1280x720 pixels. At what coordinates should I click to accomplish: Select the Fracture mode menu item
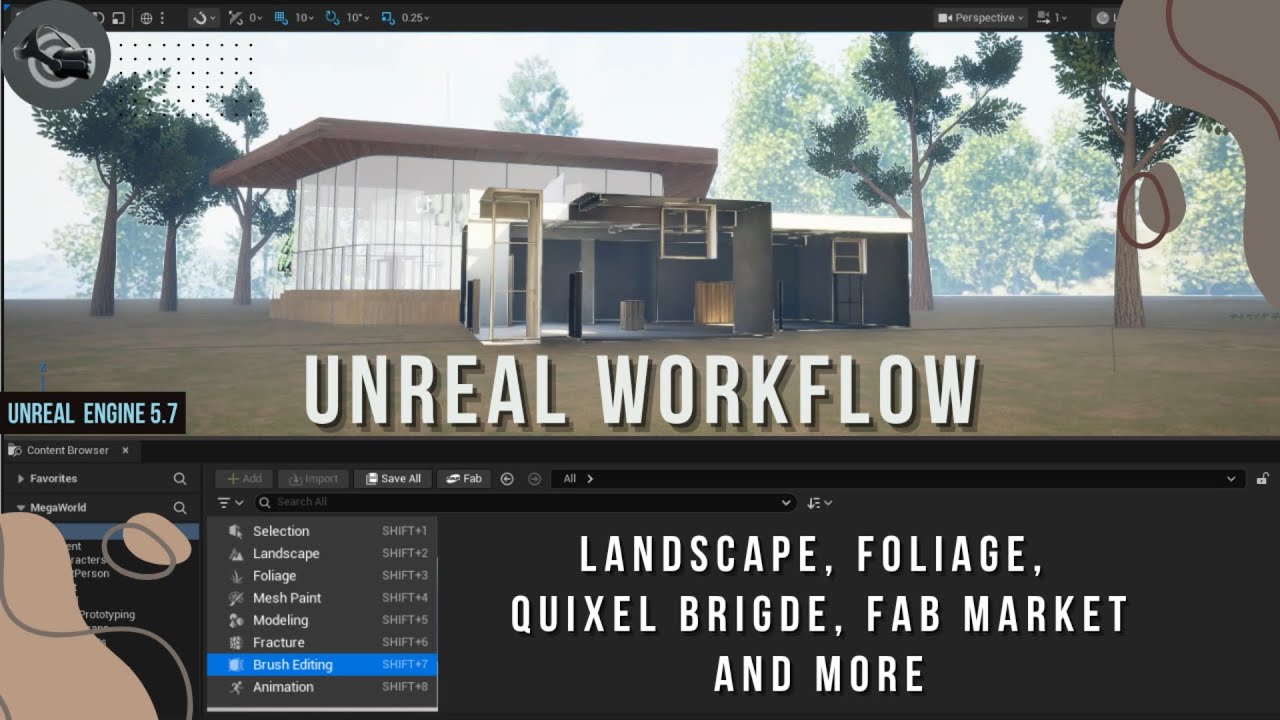[322, 642]
